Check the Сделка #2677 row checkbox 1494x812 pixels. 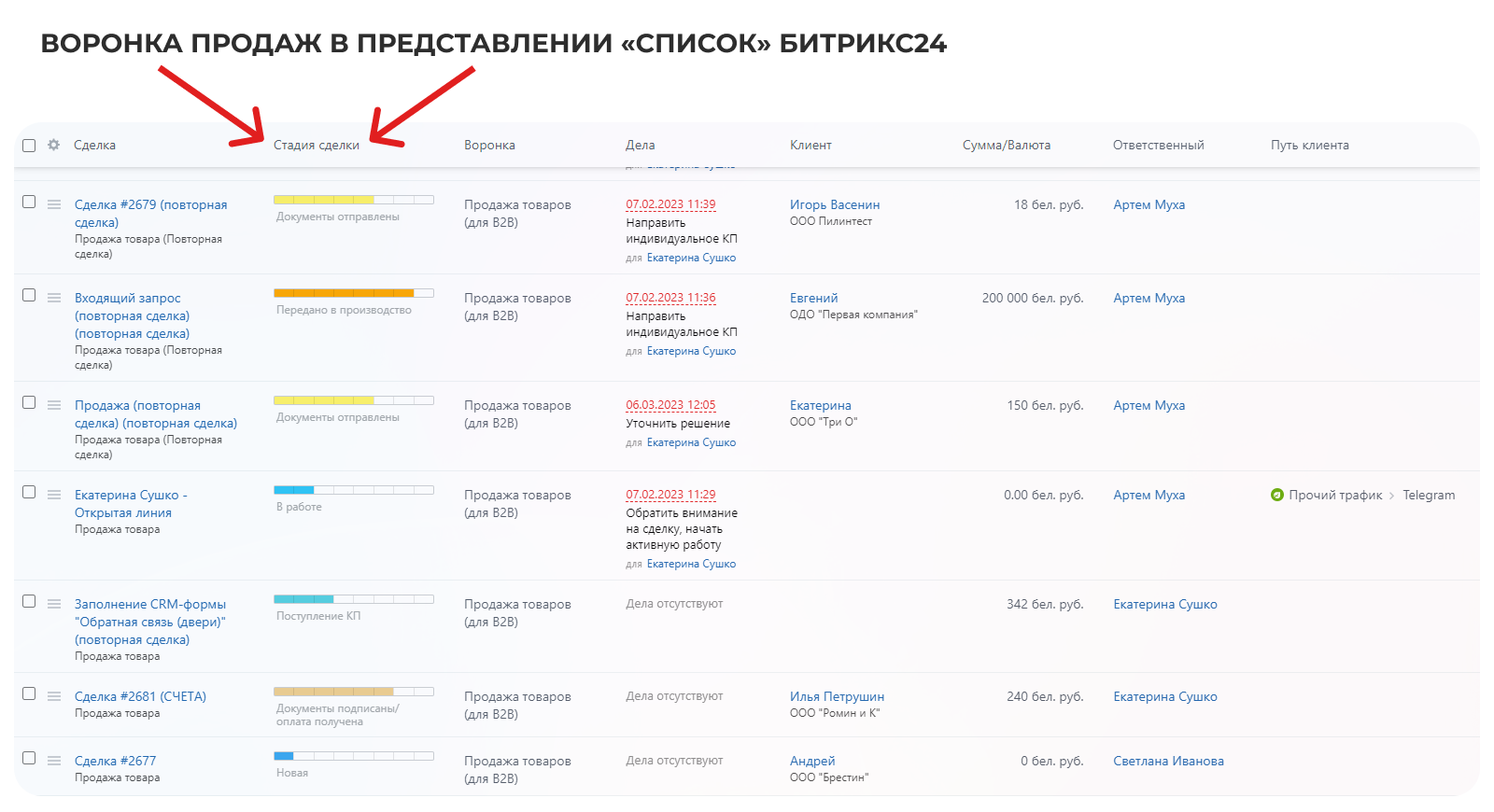(29, 758)
